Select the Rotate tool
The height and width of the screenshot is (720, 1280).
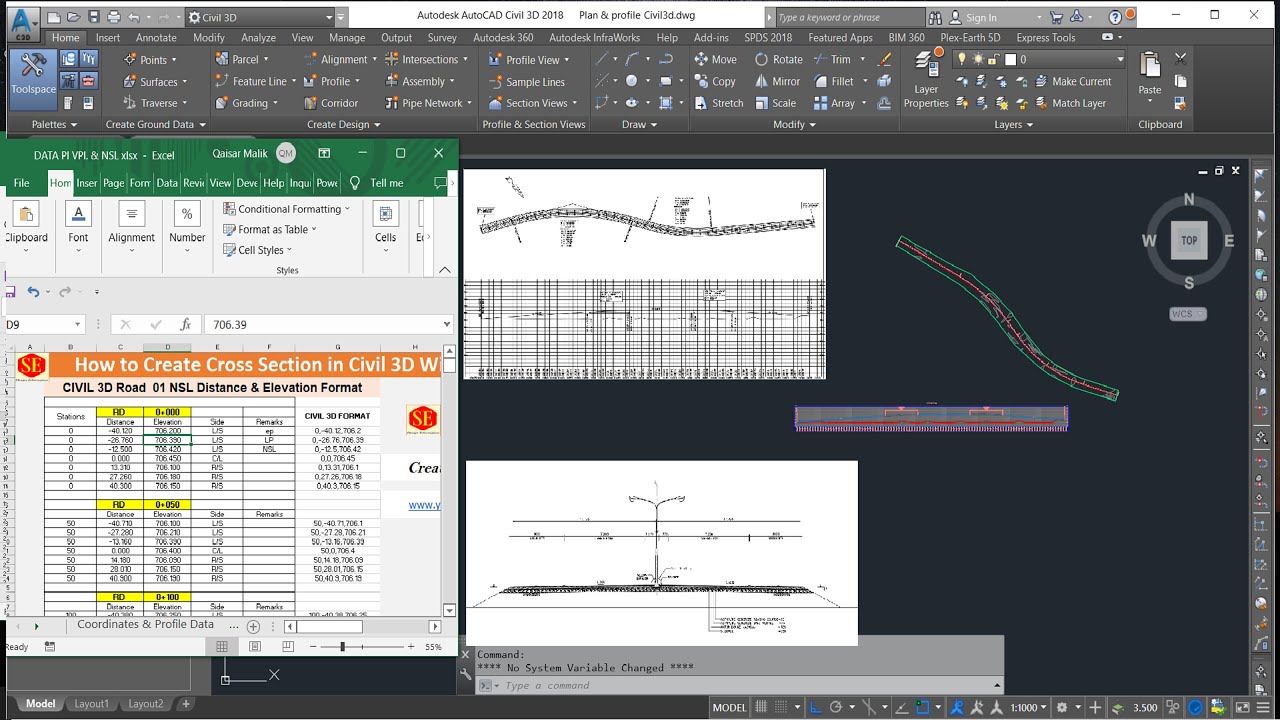[779, 60]
